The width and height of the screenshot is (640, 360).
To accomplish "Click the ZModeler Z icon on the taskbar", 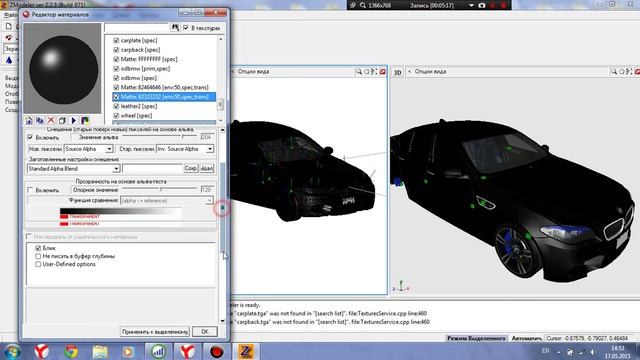I will 246,351.
